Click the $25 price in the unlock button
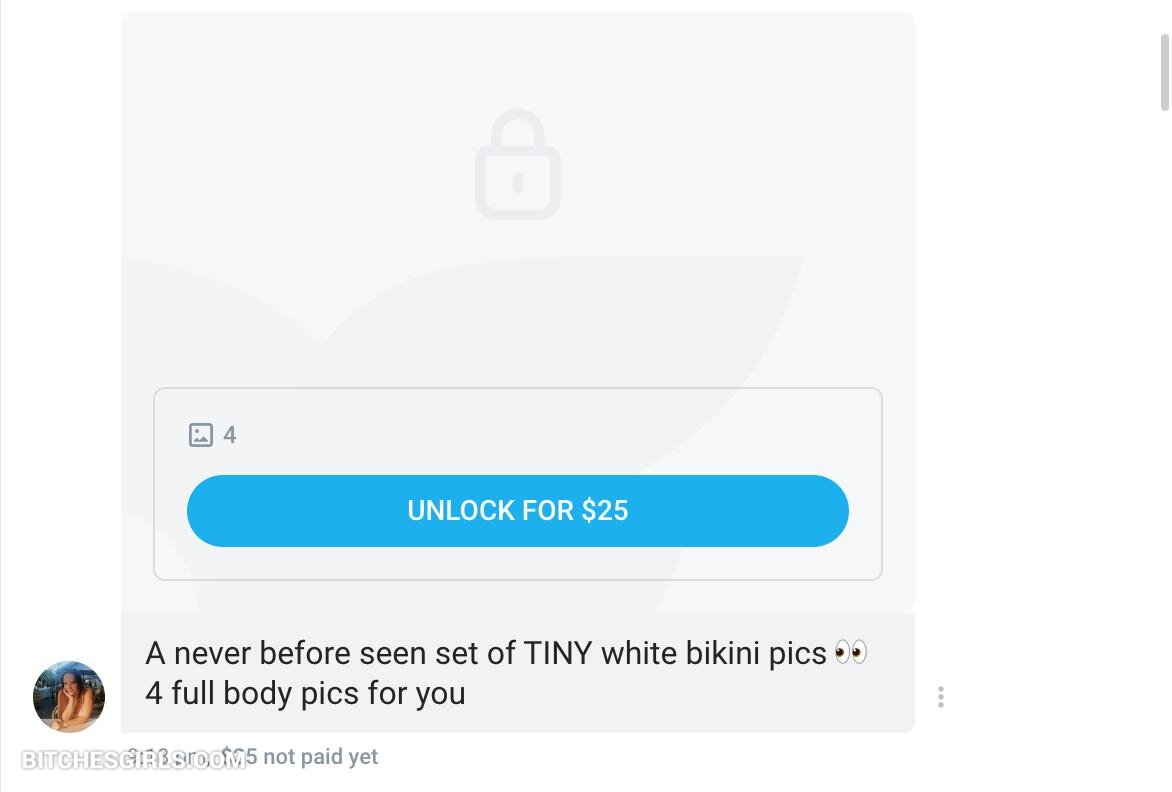 [x=605, y=511]
